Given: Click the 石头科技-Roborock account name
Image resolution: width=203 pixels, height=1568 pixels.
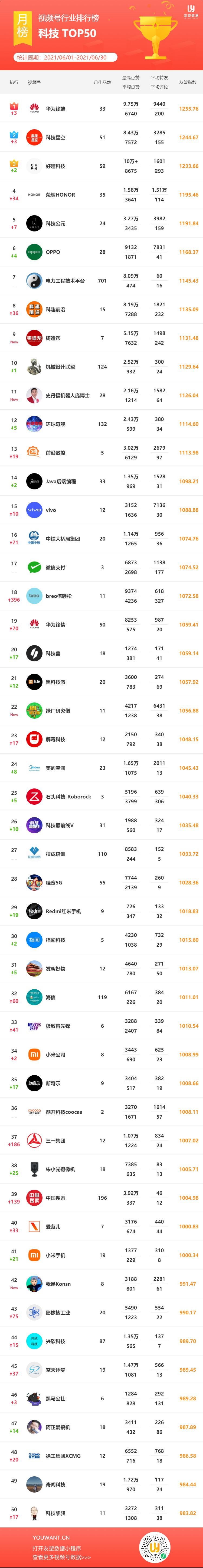Looking at the screenshot, I should point(68,797).
